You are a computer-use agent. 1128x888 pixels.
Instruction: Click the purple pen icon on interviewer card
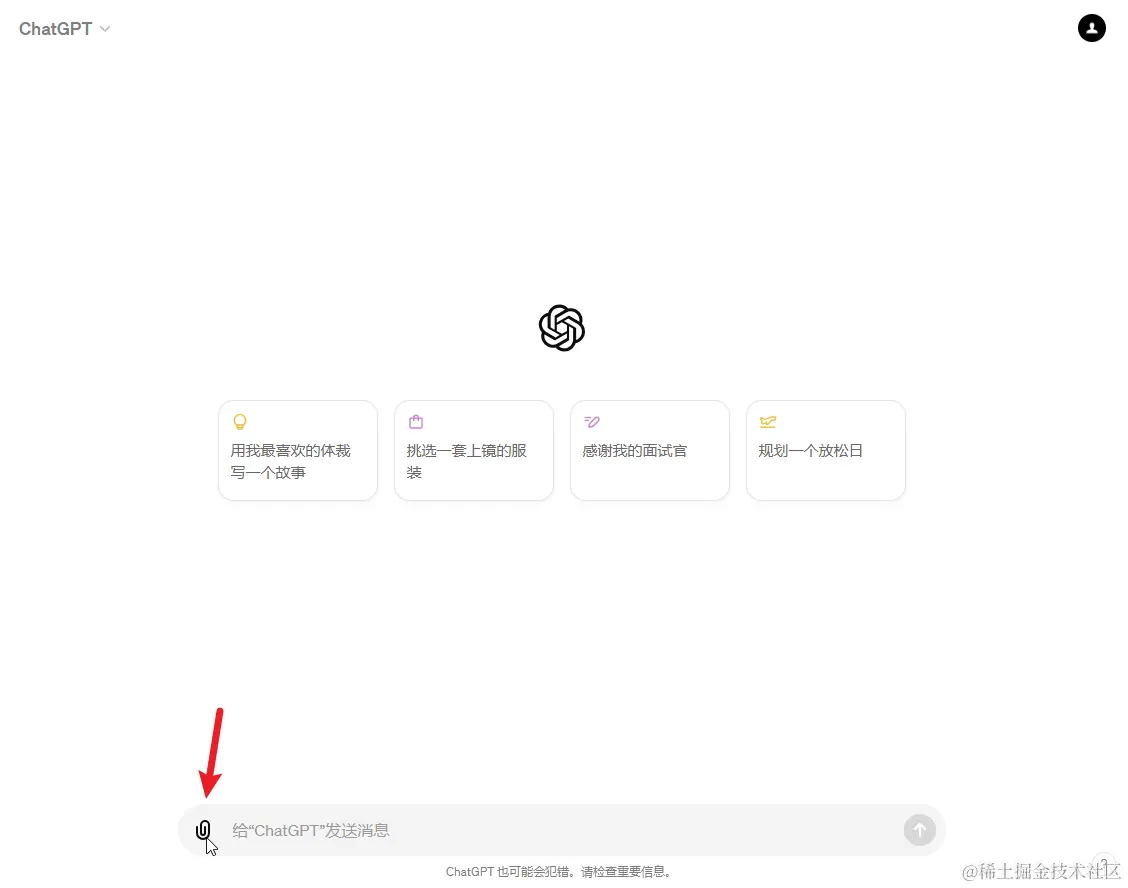coord(592,422)
